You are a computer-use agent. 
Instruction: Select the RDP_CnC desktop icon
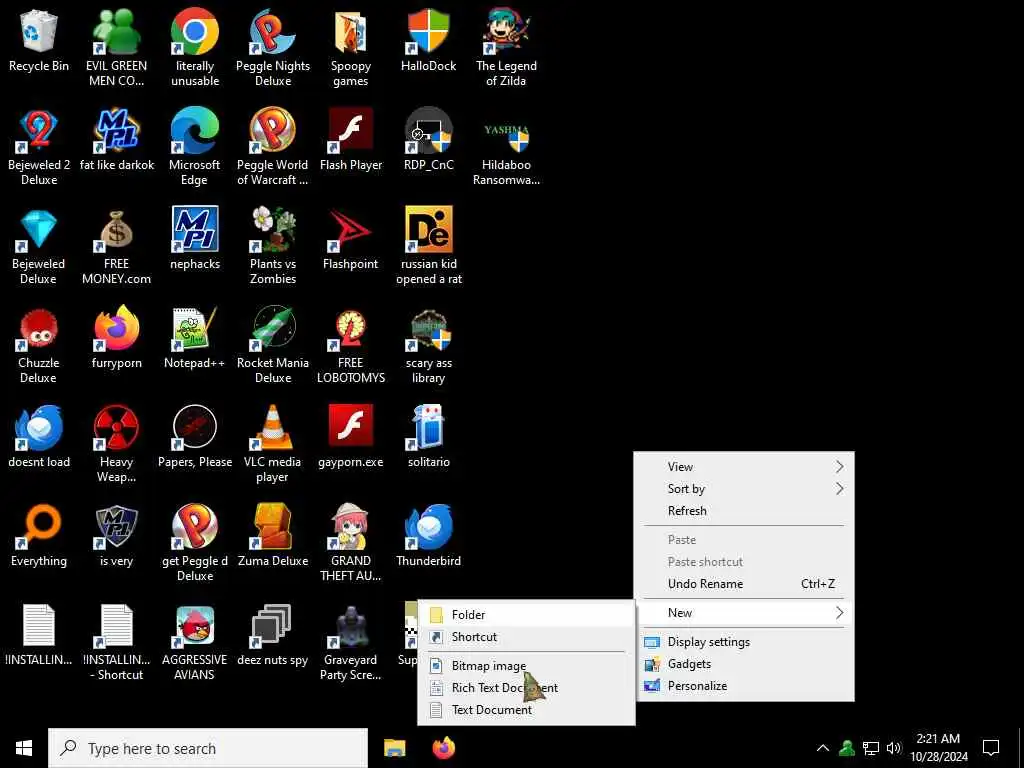tap(428, 141)
